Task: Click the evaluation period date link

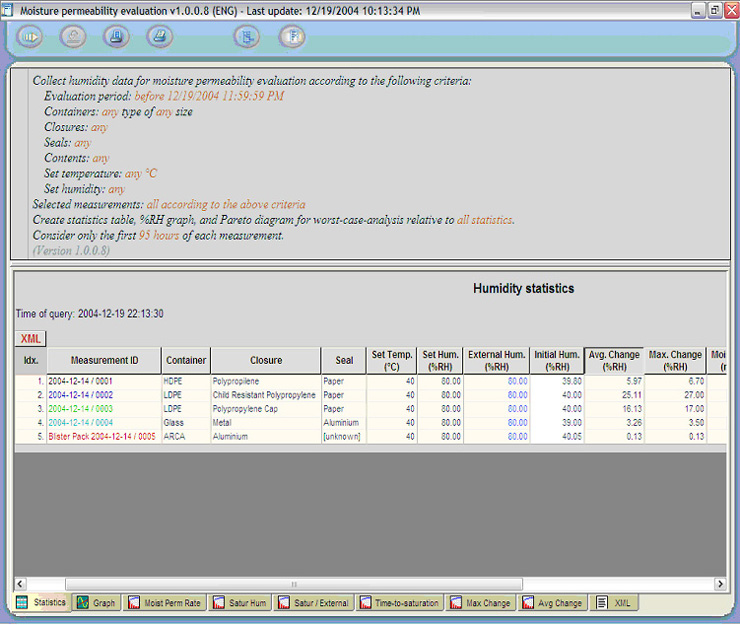Action: pyautogui.click(x=209, y=96)
